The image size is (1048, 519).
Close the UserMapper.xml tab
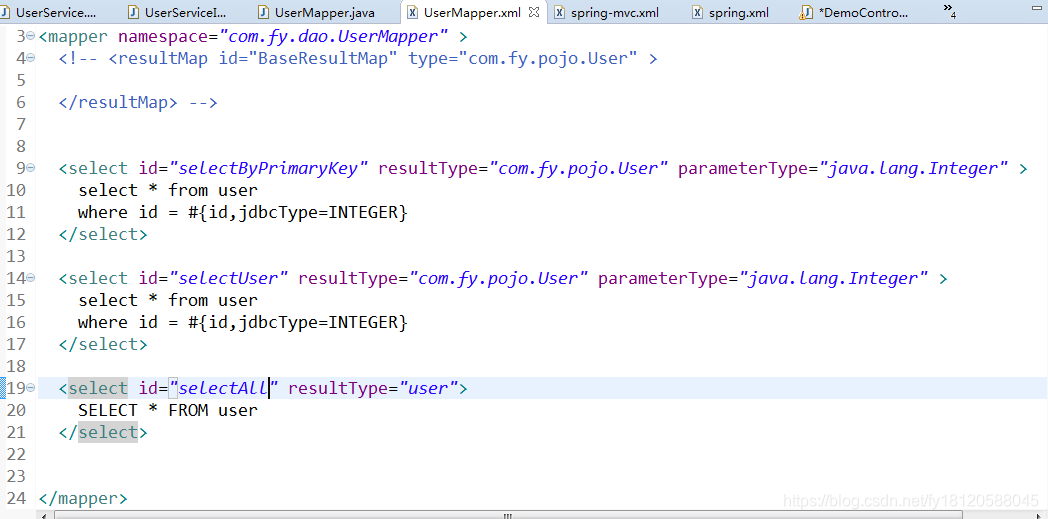pos(533,12)
